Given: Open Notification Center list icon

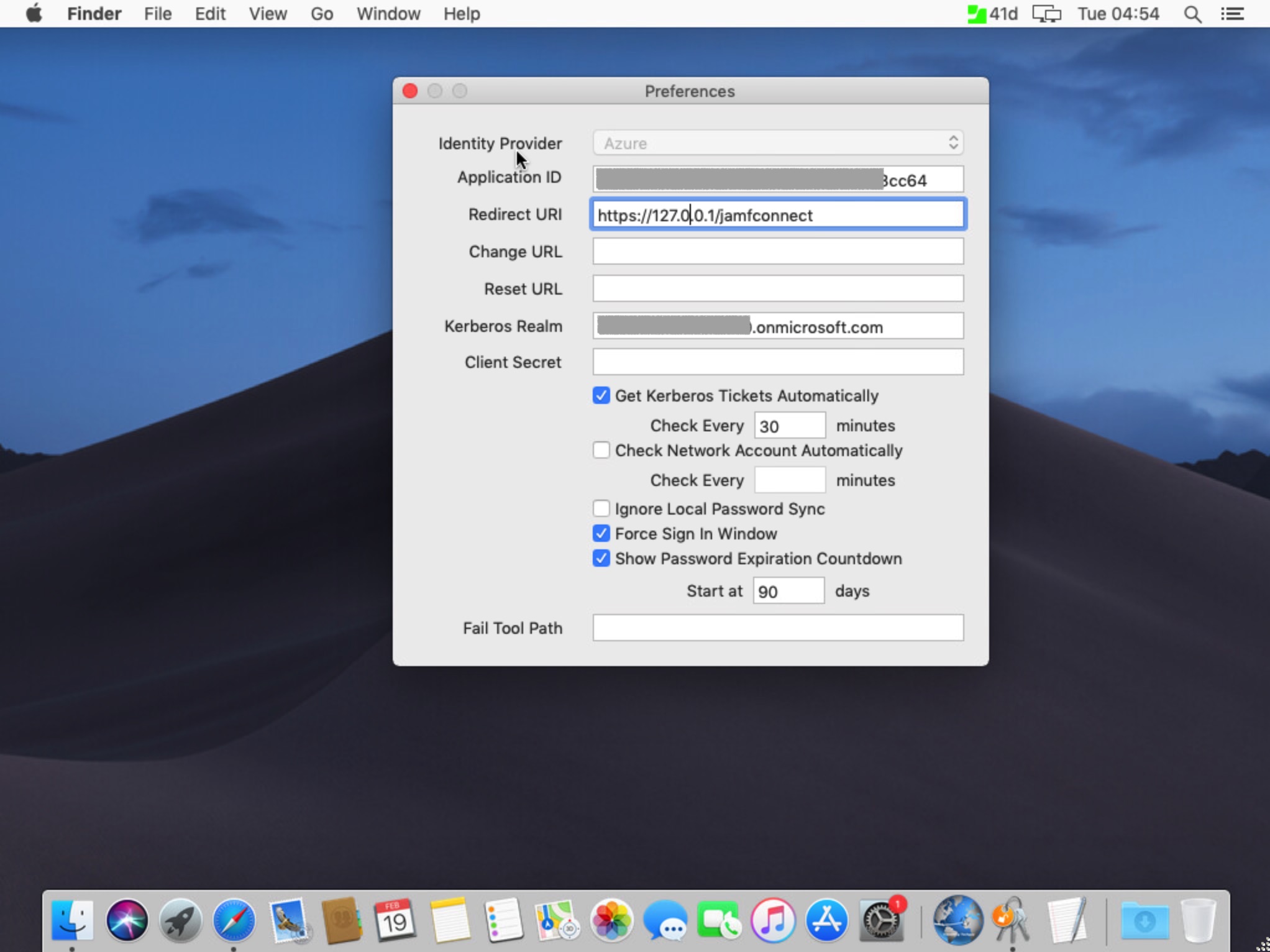Looking at the screenshot, I should pos(1232,14).
